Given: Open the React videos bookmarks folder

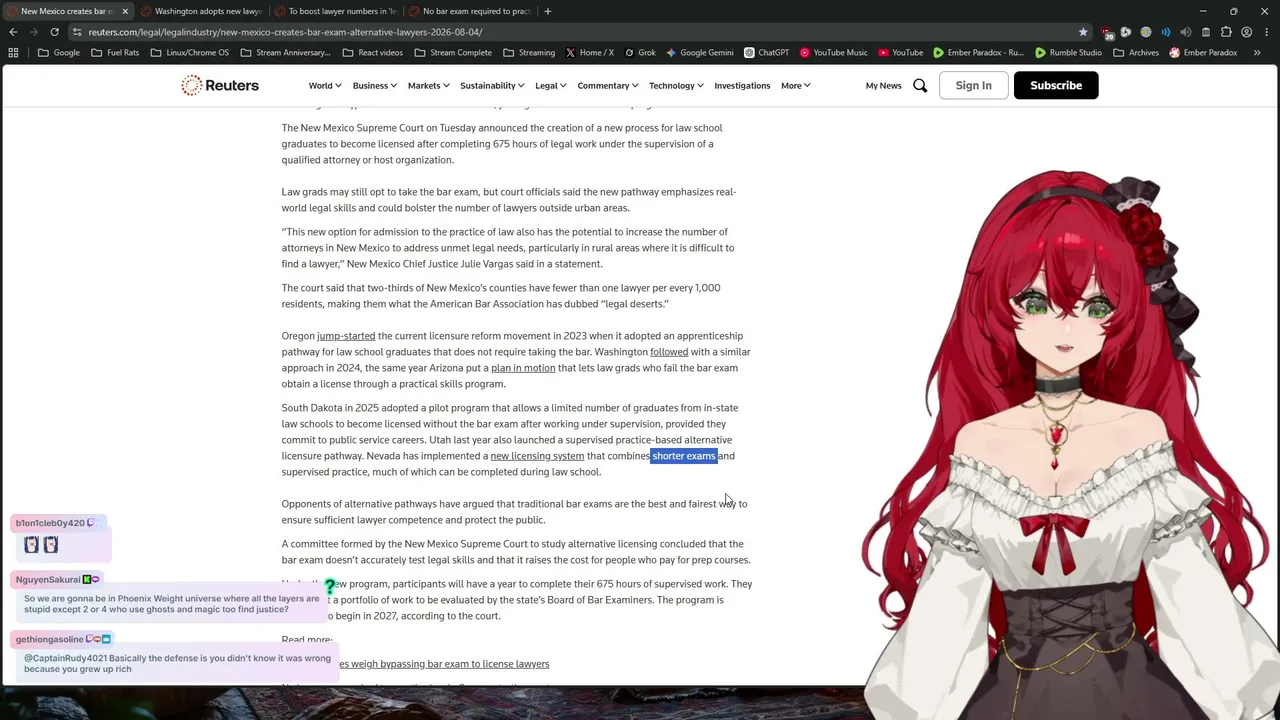Looking at the screenshot, I should pos(372,53).
